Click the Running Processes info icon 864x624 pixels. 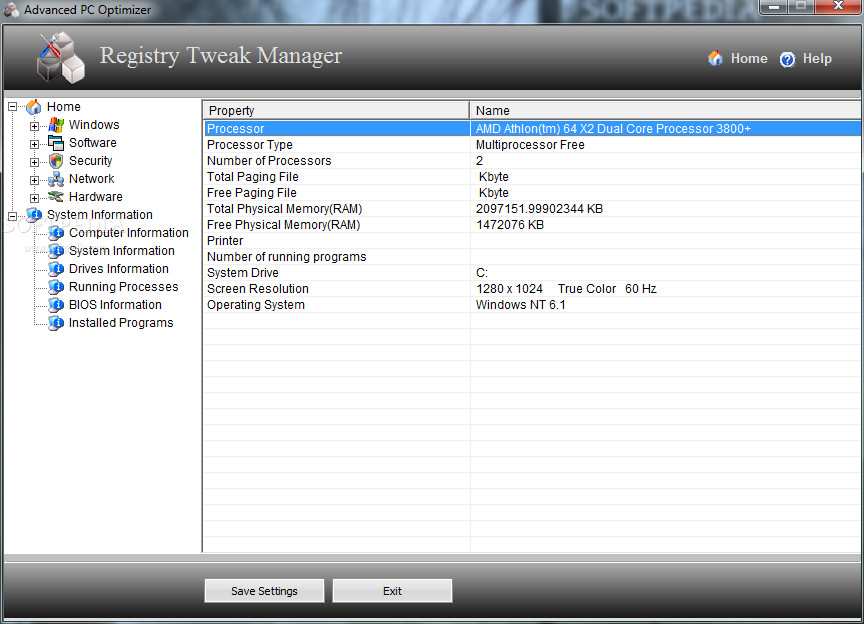click(56, 287)
